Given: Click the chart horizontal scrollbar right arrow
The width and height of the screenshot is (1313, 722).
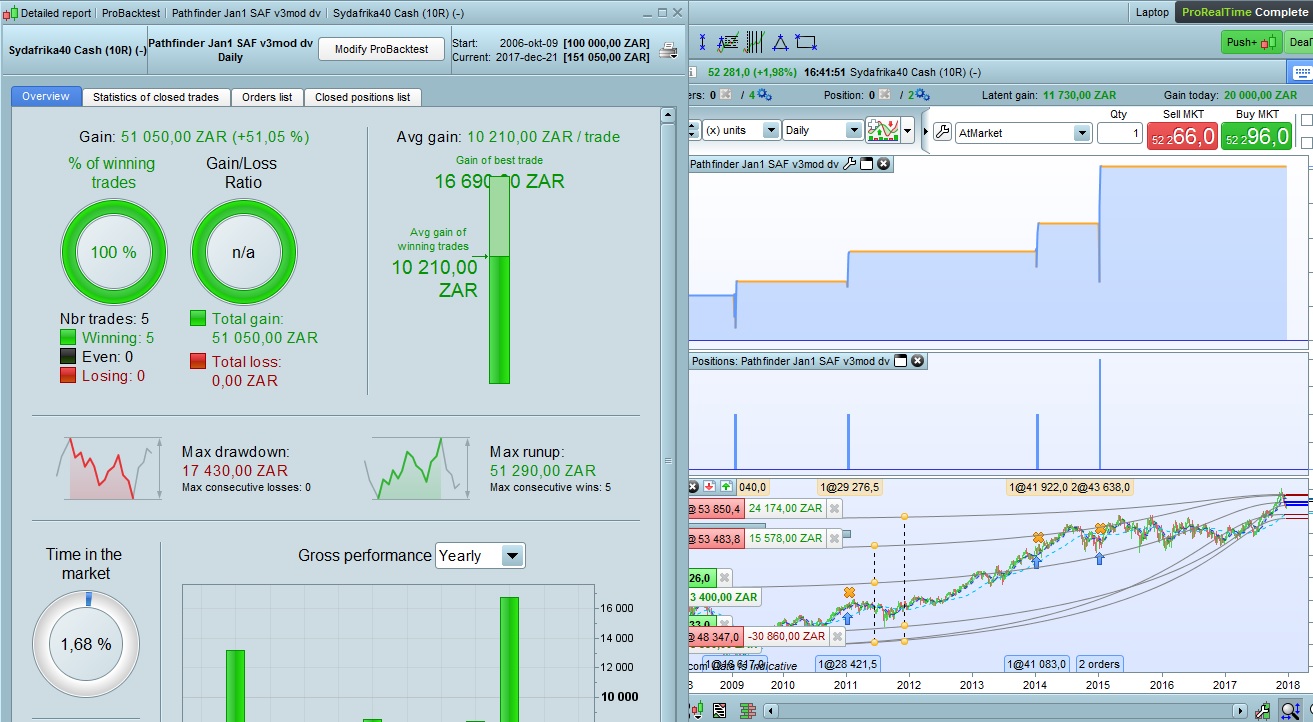Looking at the screenshot, I should click(1240, 711).
